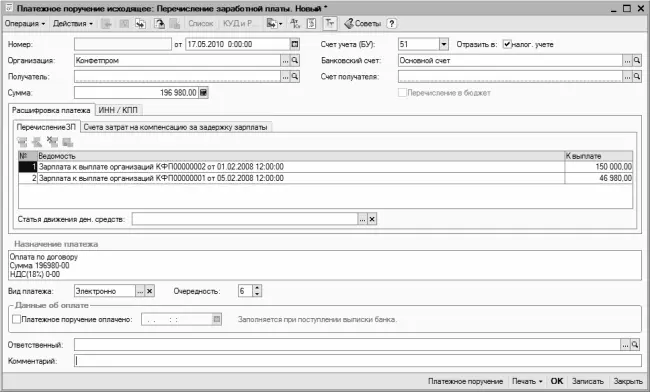
Task: Click magnifier icon for Банковский счет
Action: 637,60
